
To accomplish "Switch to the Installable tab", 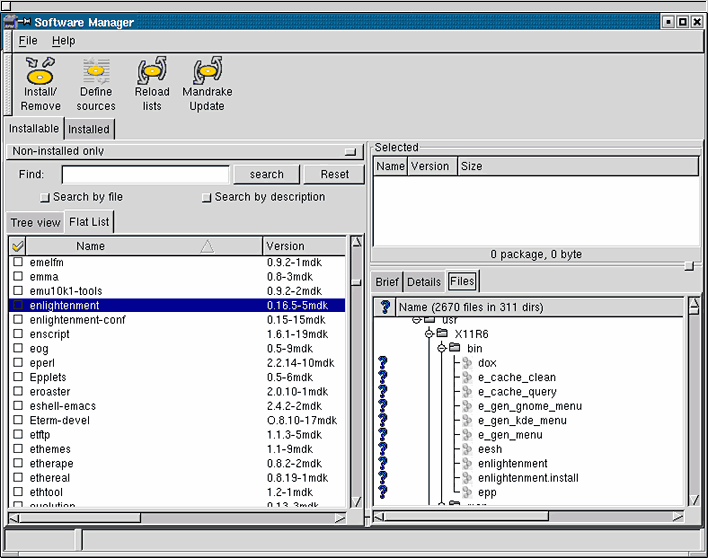I will click(34, 129).
